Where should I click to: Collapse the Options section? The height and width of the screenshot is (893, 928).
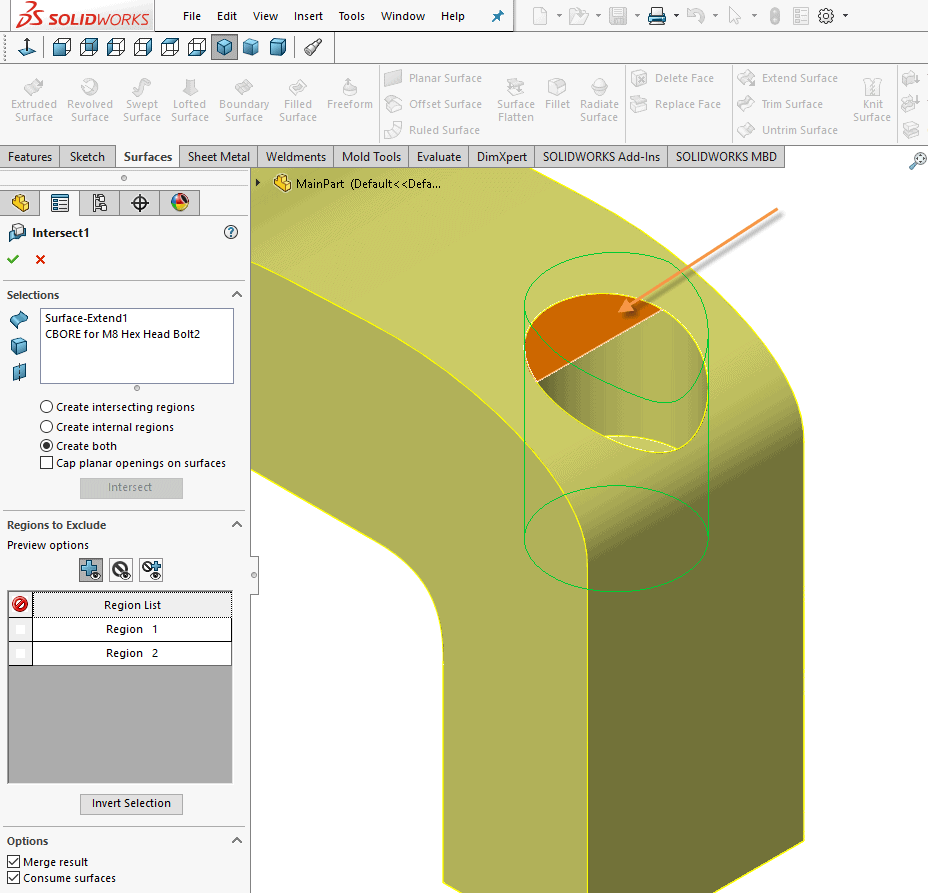click(237, 841)
